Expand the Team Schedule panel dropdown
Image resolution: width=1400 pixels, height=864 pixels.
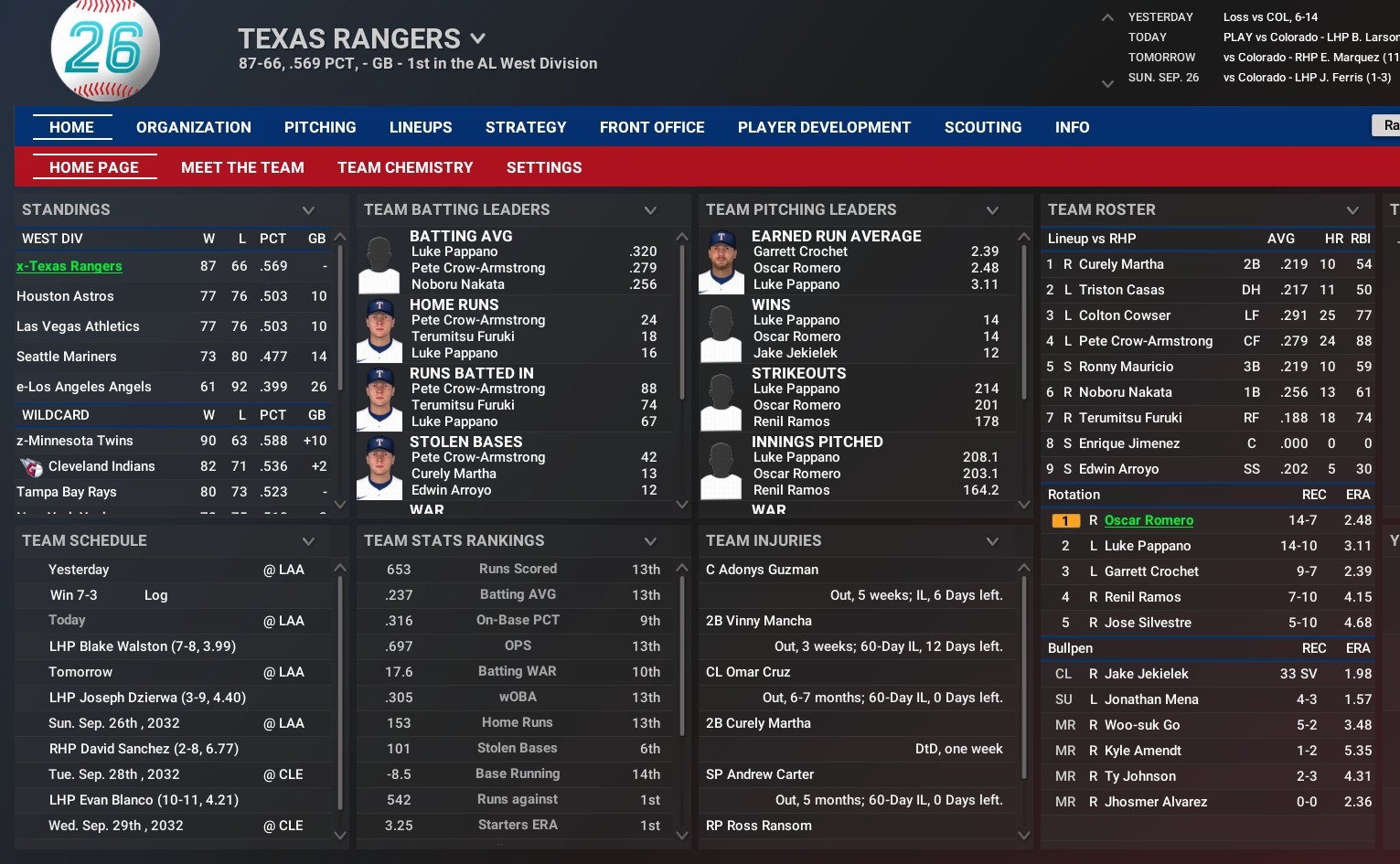click(x=308, y=541)
